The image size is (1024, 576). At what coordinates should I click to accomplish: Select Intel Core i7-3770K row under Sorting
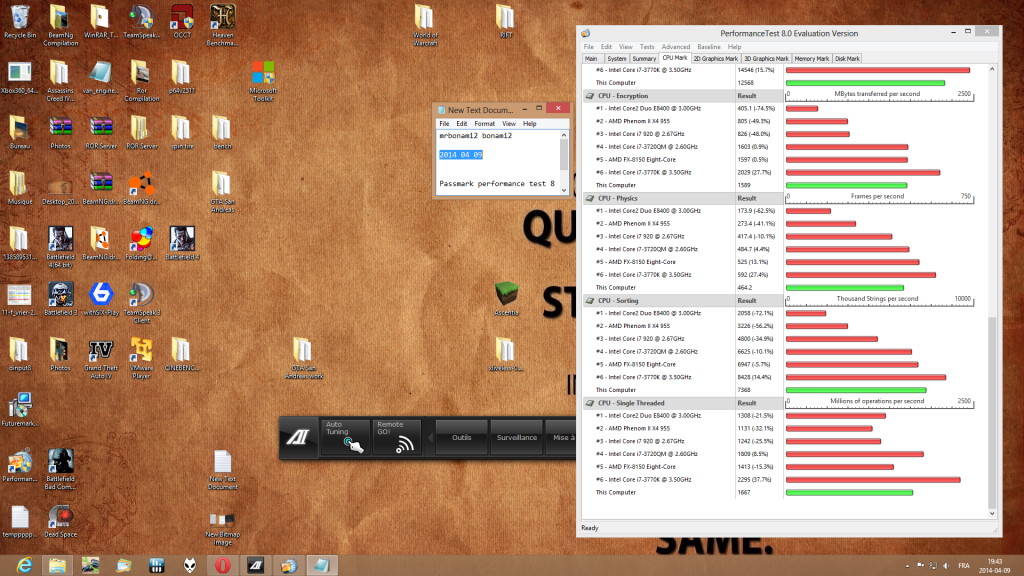pyautogui.click(x=682, y=377)
